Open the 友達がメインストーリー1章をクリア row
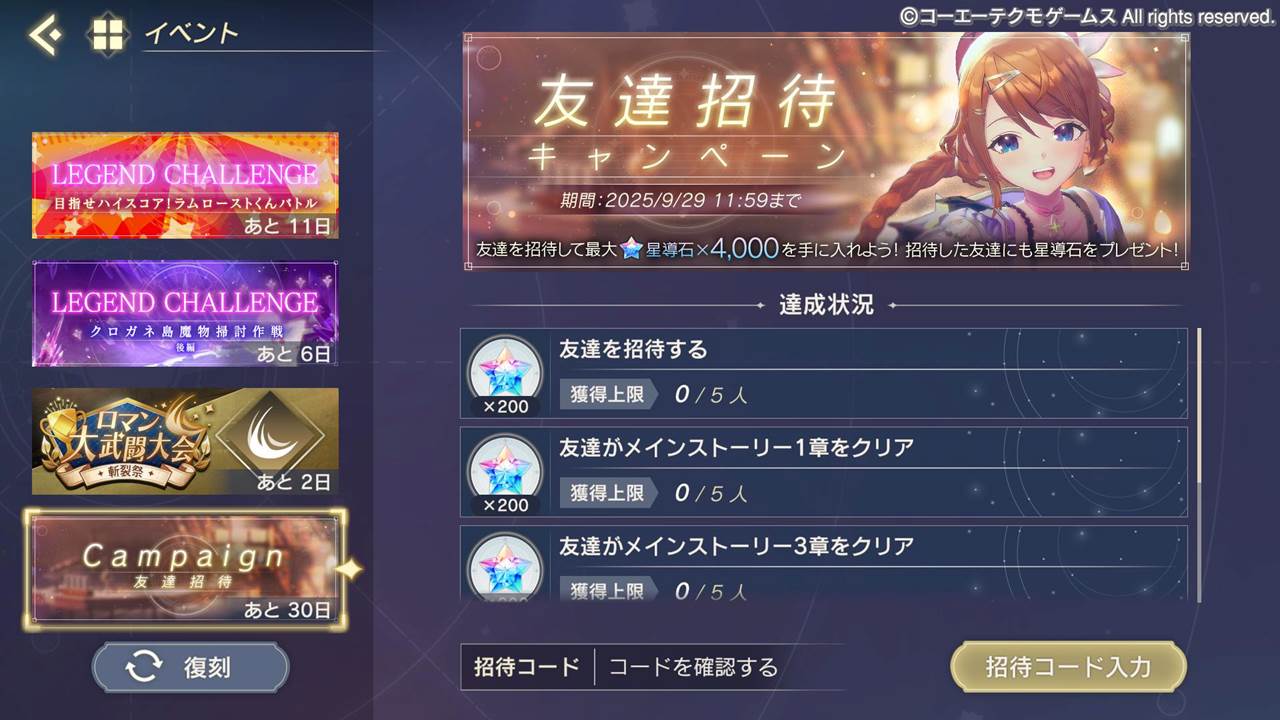The width and height of the screenshot is (1280, 720). [x=824, y=472]
